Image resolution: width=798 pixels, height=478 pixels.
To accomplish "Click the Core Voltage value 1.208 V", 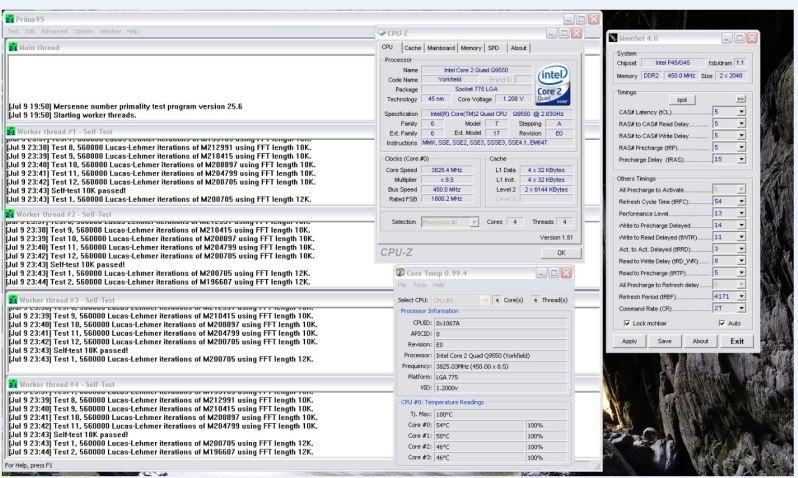I will [513, 99].
